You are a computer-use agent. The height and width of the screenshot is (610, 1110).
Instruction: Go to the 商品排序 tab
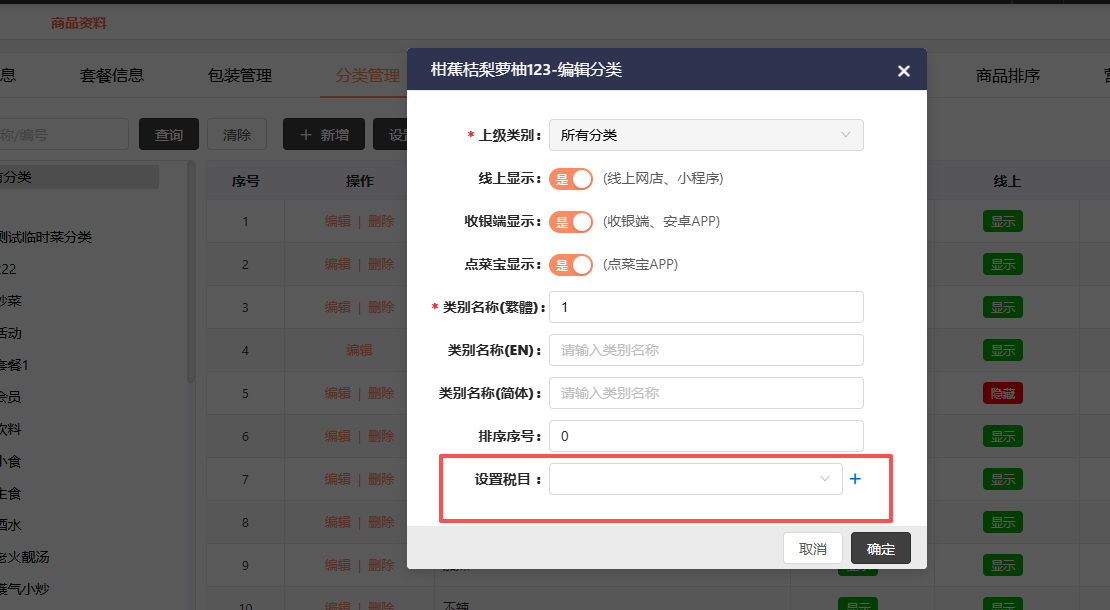[1008, 75]
